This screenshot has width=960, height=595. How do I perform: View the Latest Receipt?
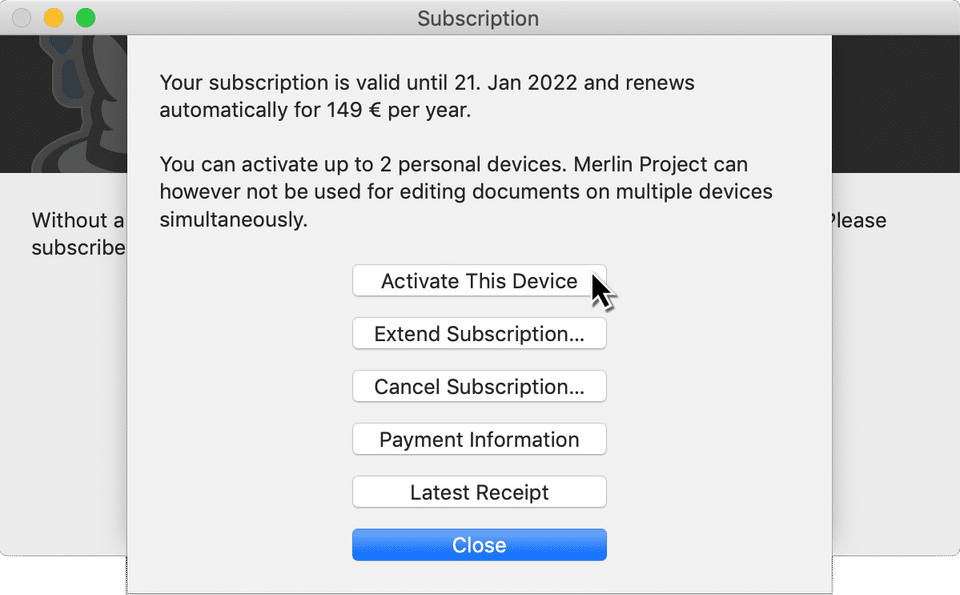(479, 492)
